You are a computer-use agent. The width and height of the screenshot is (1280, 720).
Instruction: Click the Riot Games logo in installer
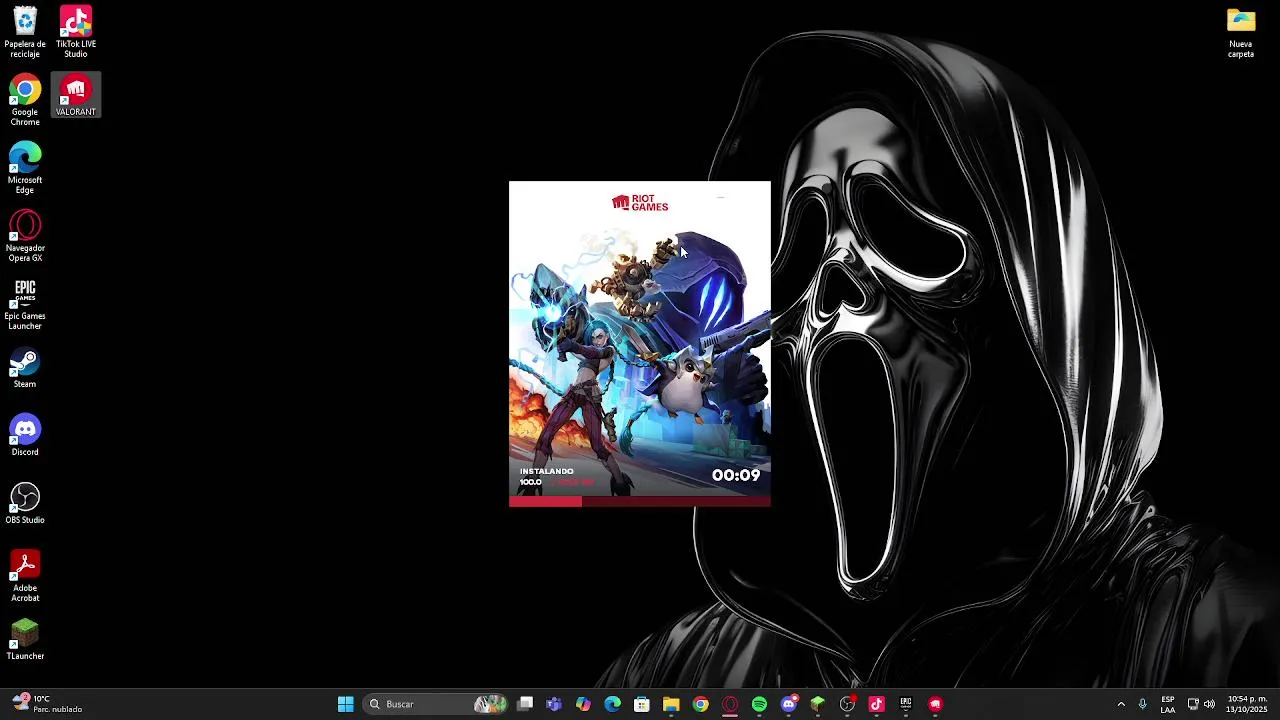640,203
